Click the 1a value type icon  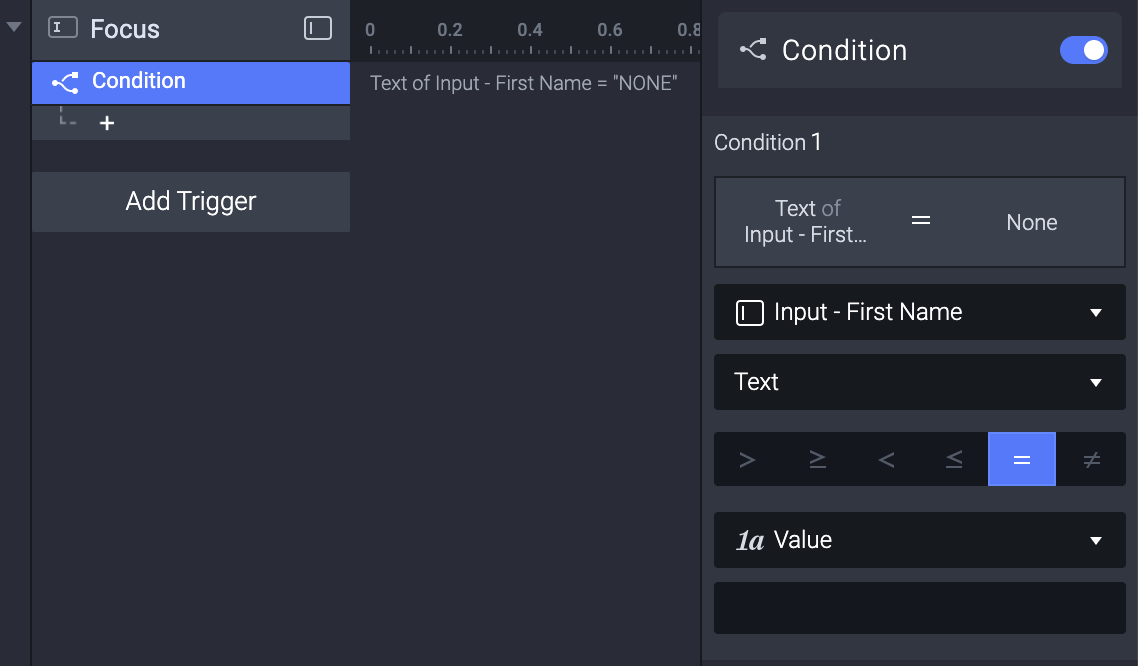[x=750, y=540]
